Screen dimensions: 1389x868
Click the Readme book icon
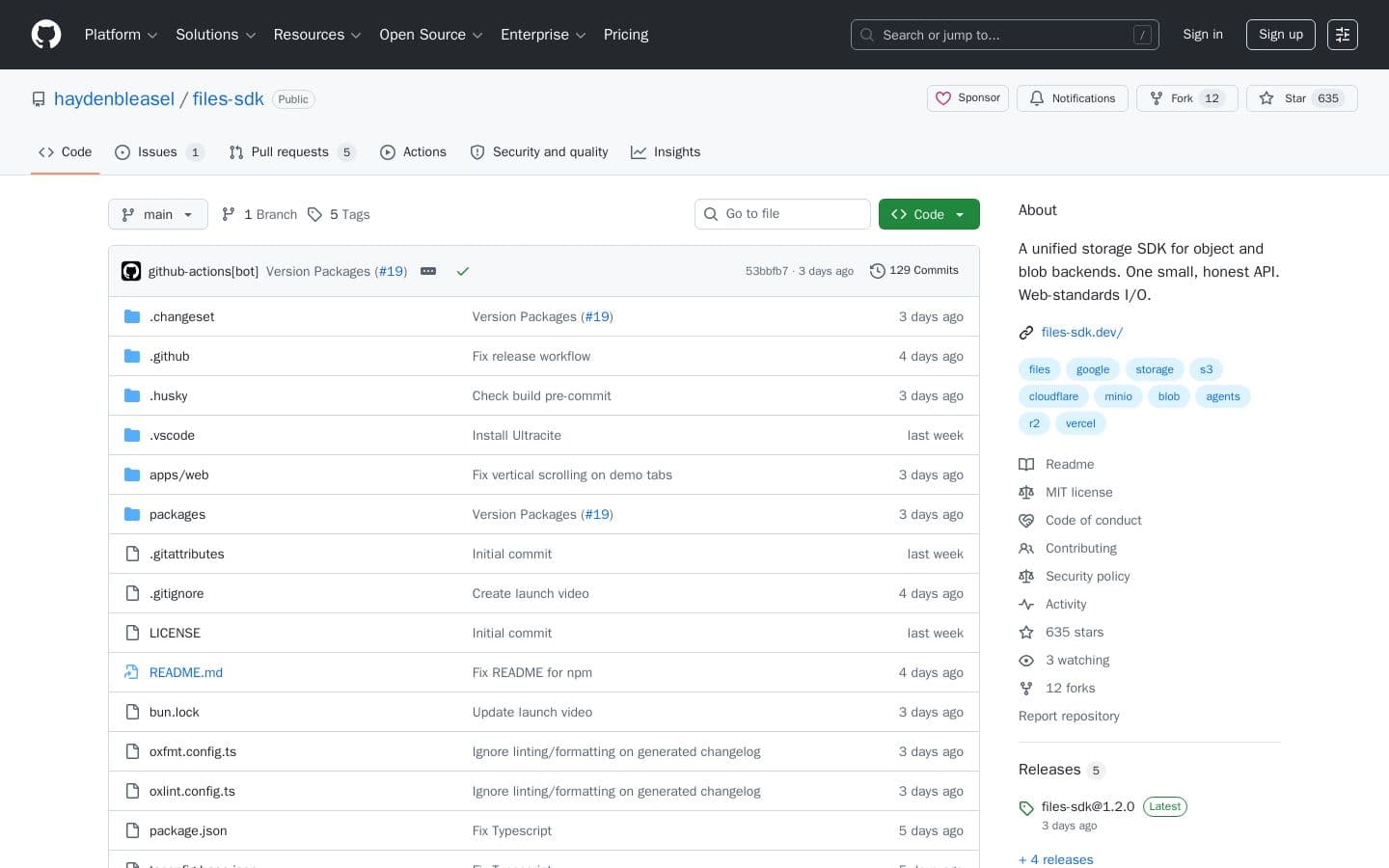coord(1026,464)
